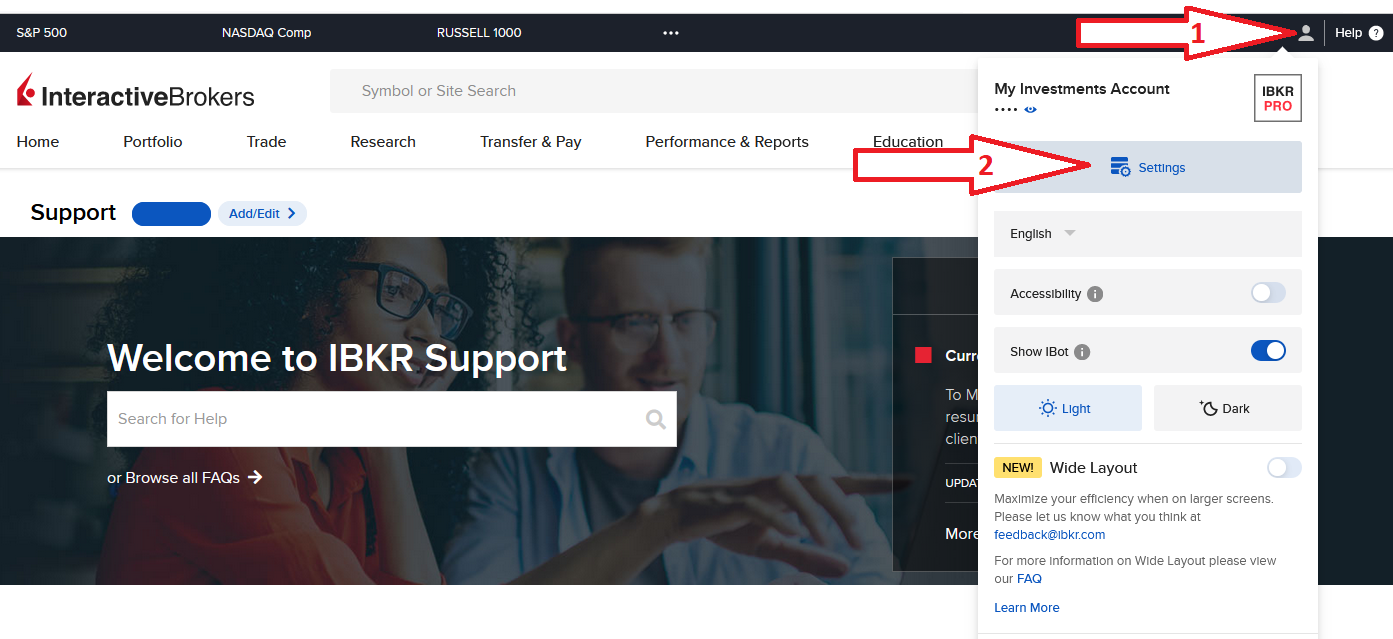Click the Support page heading
This screenshot has height=639, width=1393.
(x=74, y=213)
